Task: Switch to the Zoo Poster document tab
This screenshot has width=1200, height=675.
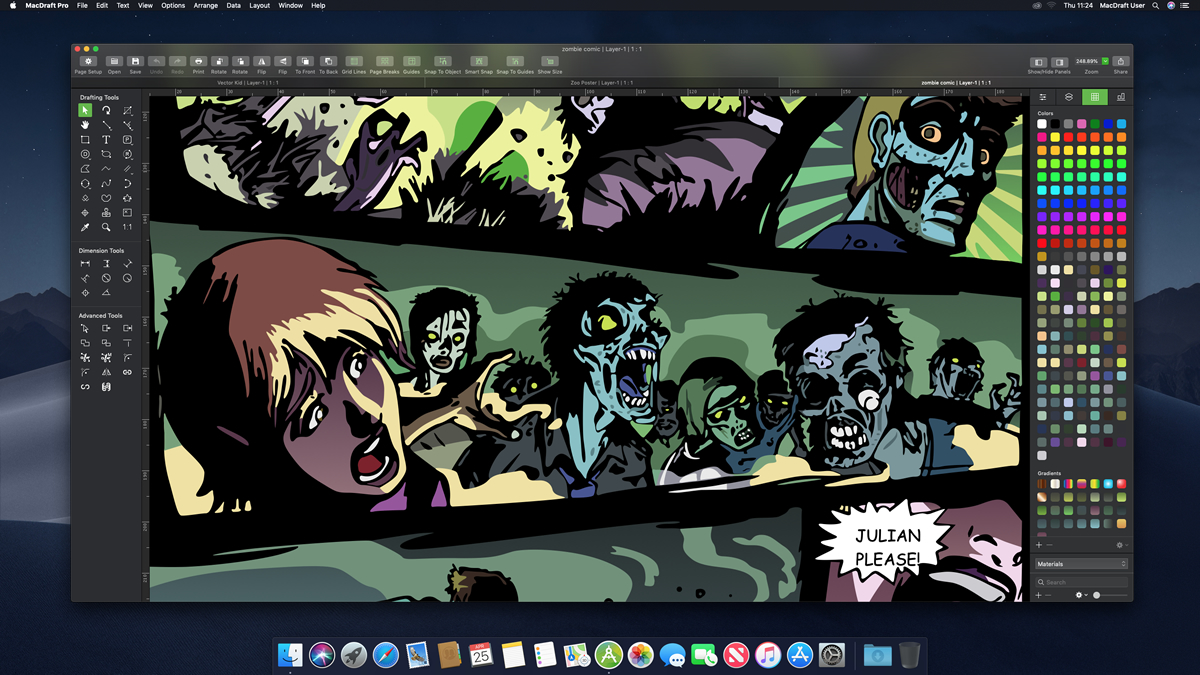Action: [x=603, y=82]
